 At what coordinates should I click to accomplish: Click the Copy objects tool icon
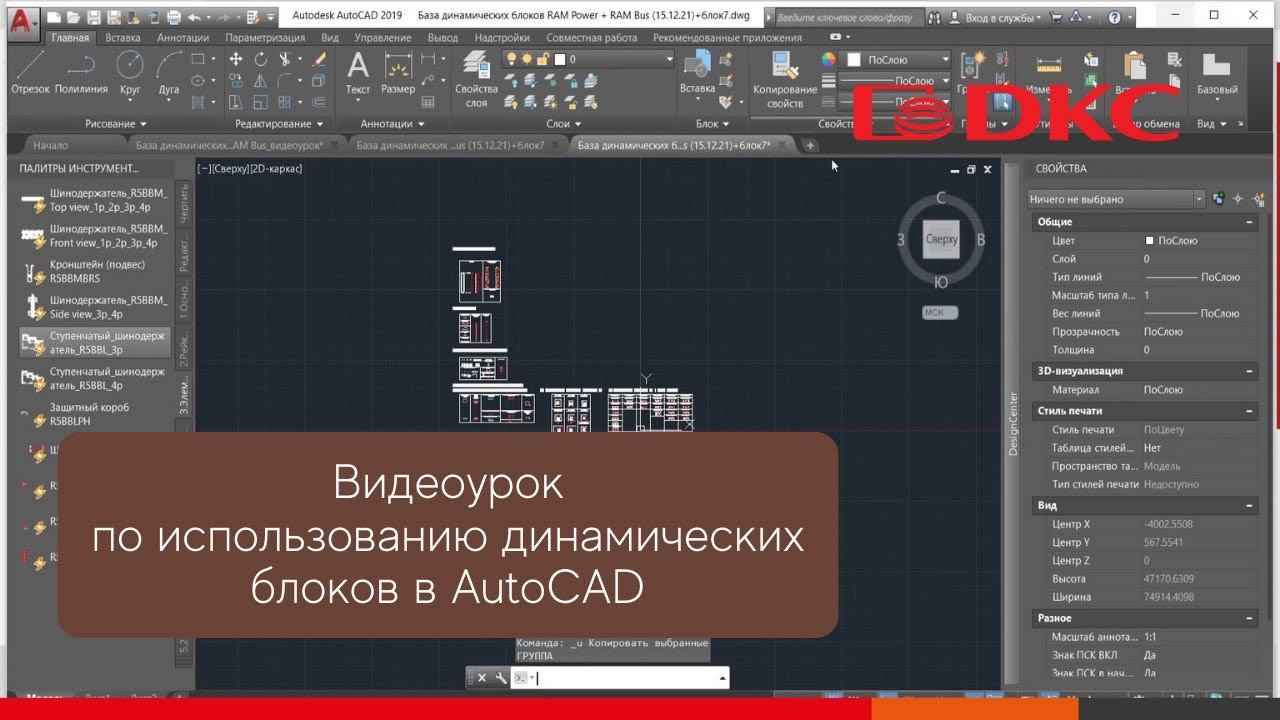235,81
